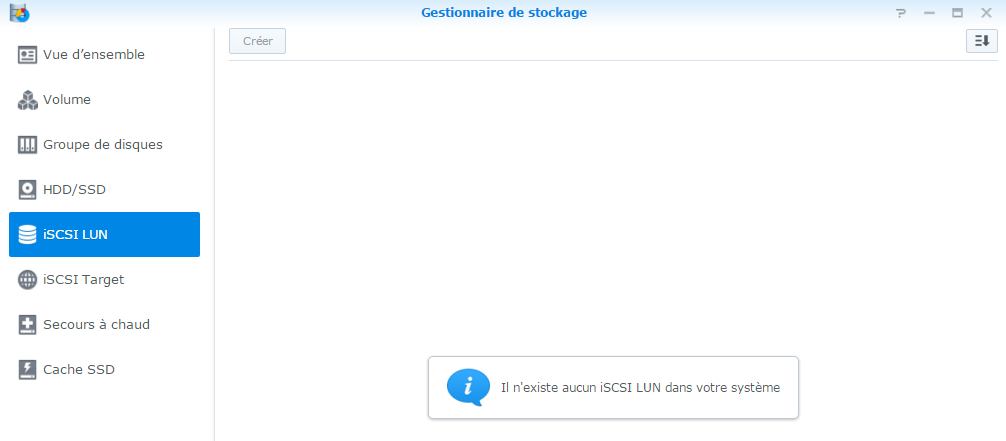Click the Créer button
This screenshot has width=1006, height=441.
coord(257,41)
